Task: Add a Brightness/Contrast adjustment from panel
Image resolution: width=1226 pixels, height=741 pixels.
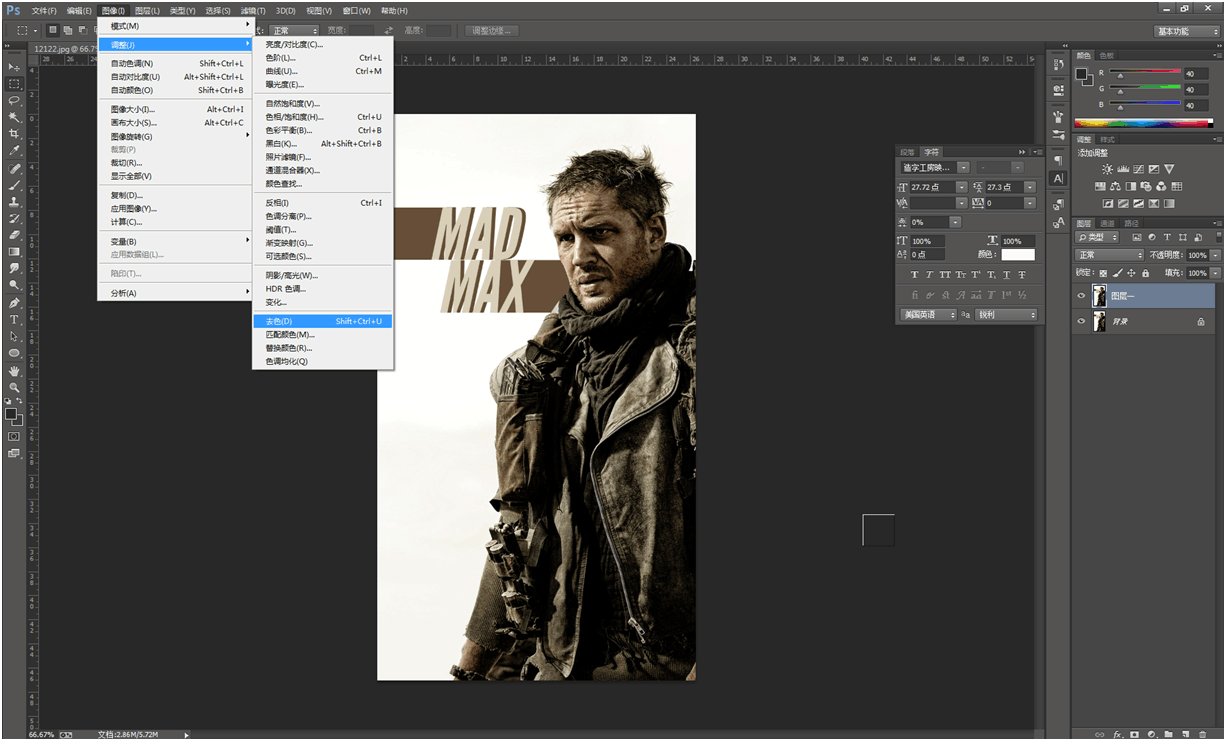Action: [x=1107, y=169]
